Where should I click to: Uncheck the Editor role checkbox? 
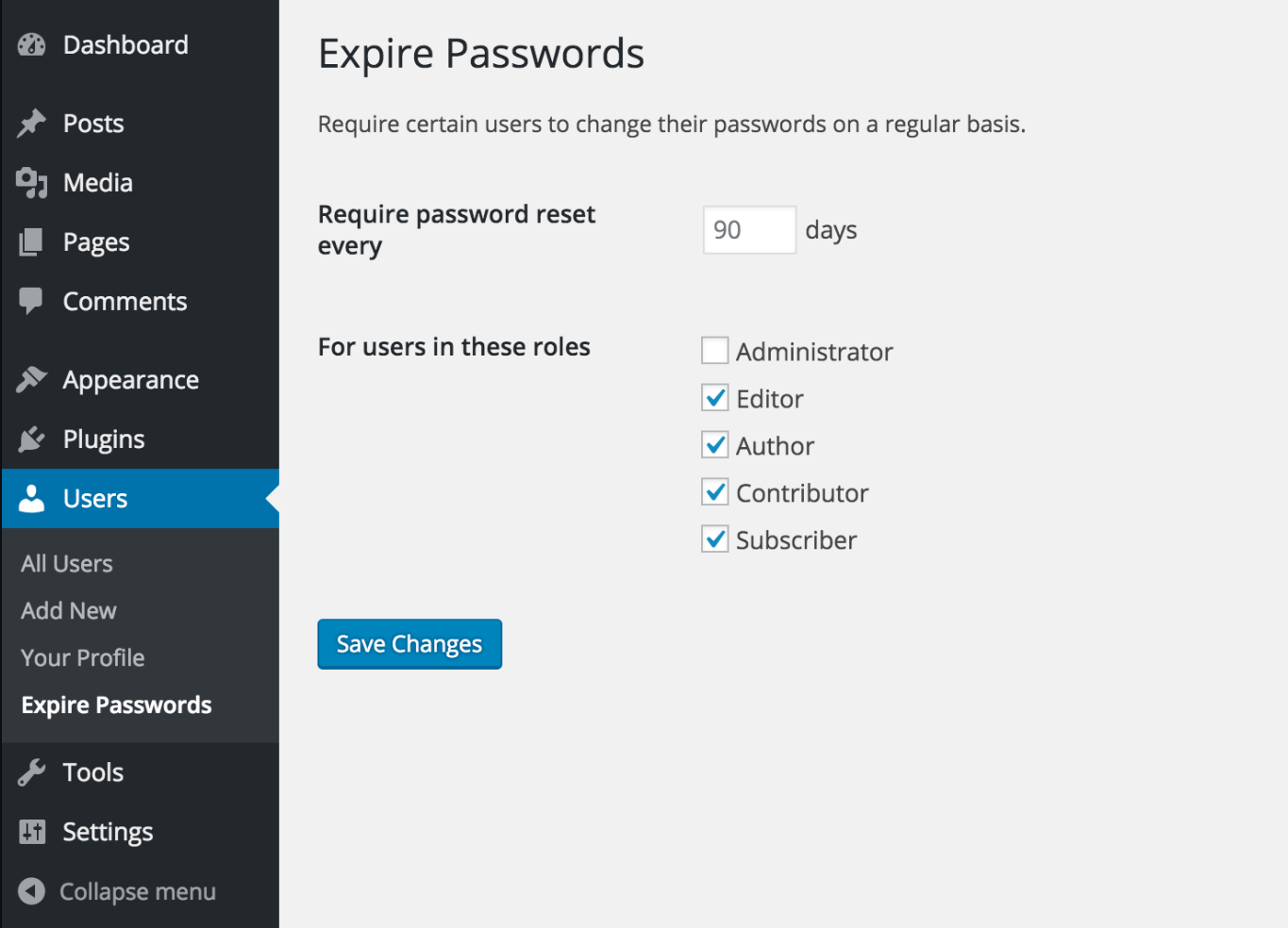click(x=714, y=398)
